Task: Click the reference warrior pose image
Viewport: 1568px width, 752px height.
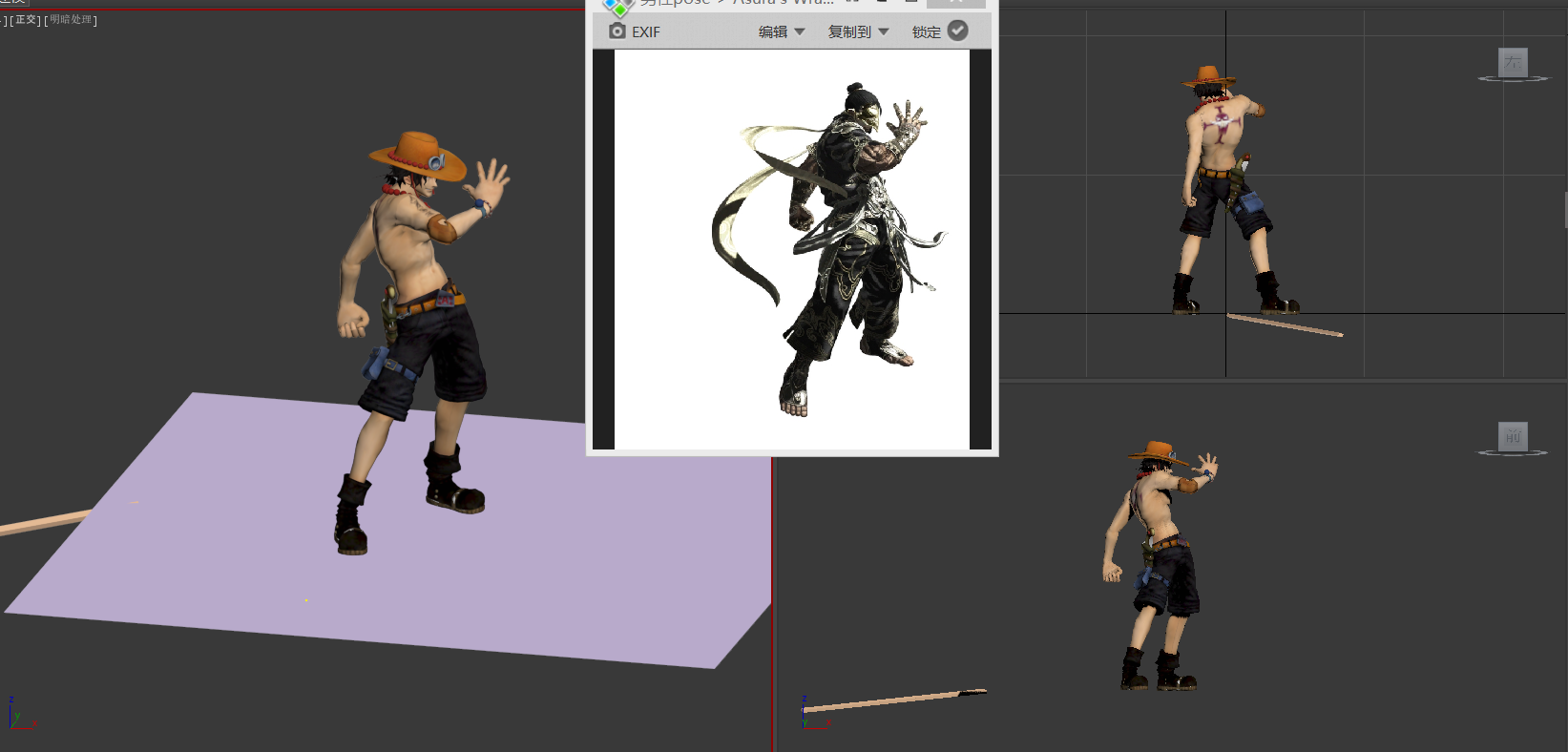Action: (792, 249)
